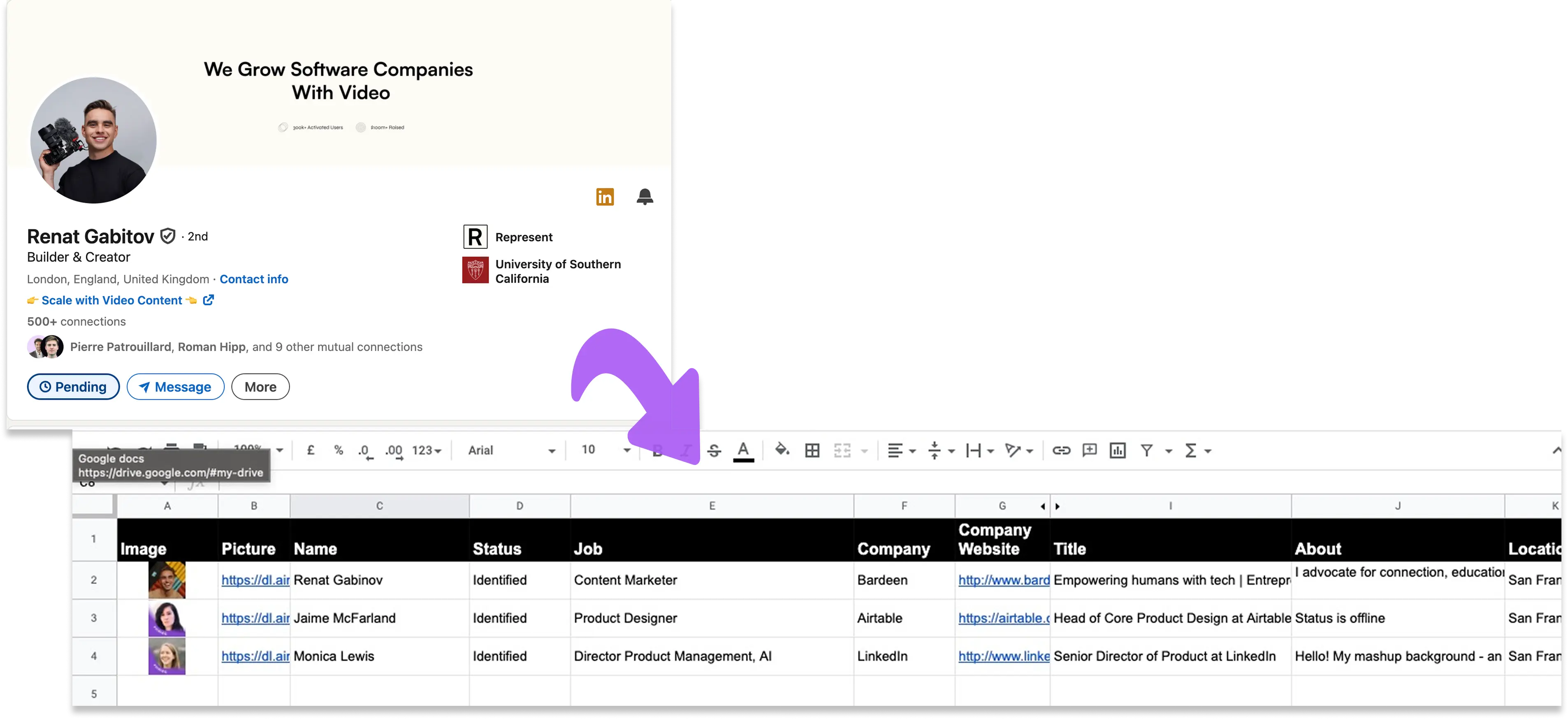
Task: Open LinkedIn's company website link in row 4
Action: (x=1004, y=656)
